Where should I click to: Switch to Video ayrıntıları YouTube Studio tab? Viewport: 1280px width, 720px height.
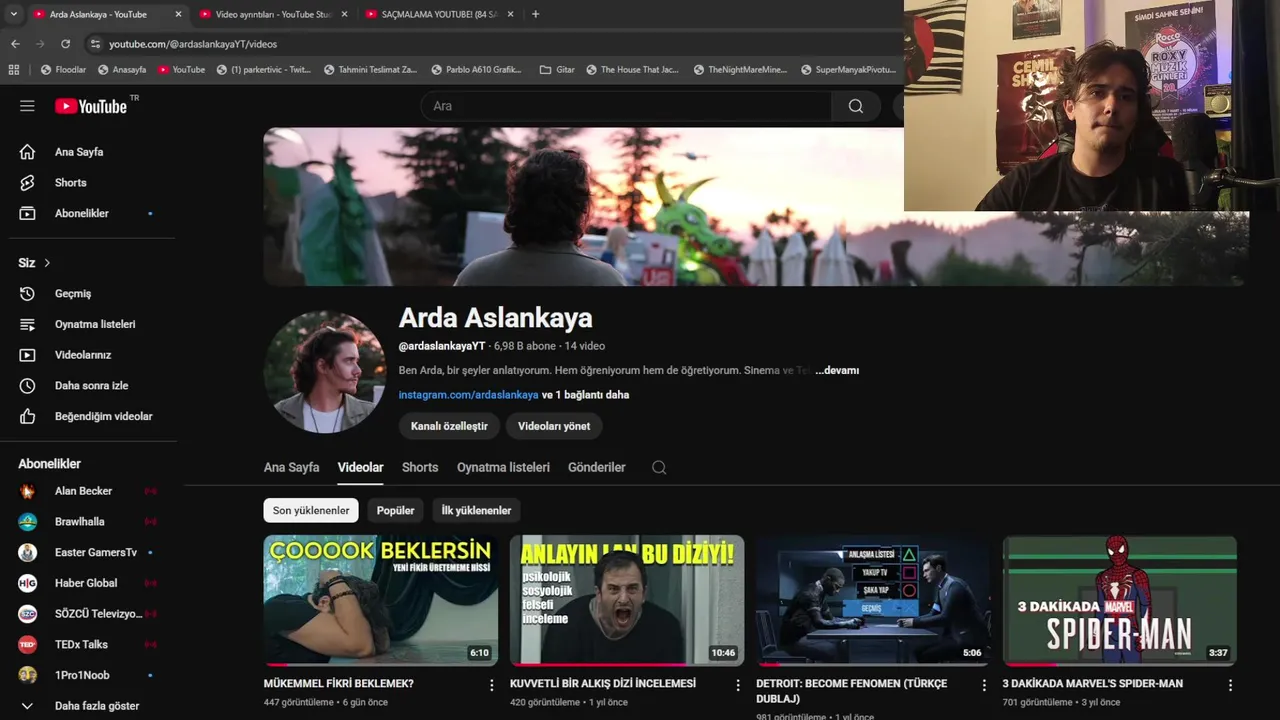click(x=273, y=14)
